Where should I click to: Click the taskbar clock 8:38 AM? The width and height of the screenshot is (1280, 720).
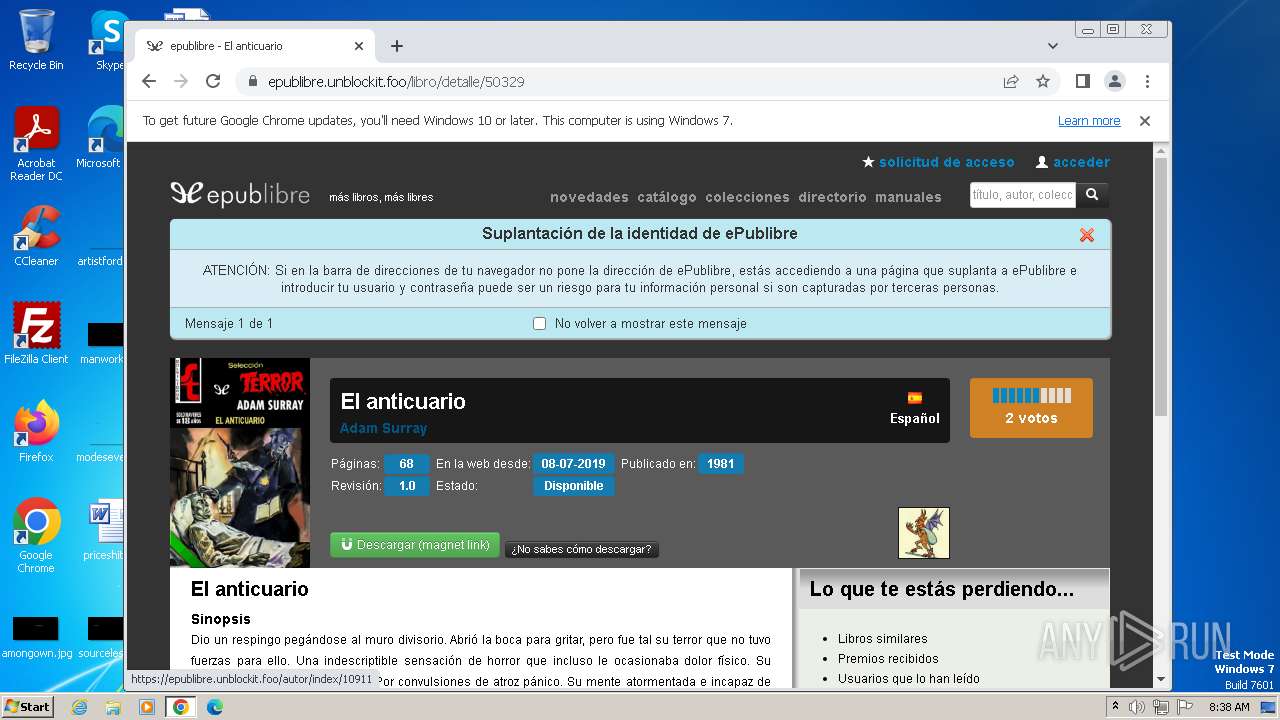[1229, 707]
